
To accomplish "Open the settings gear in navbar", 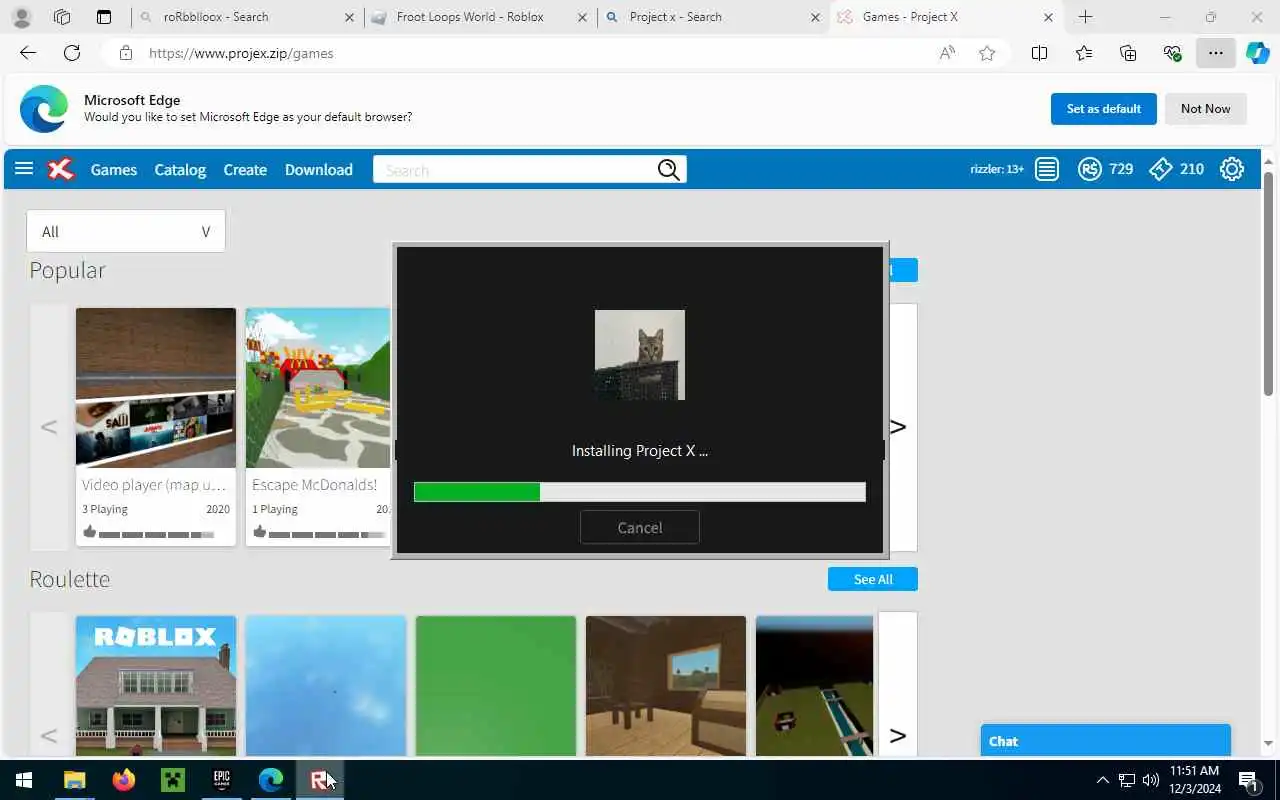I will pos(1232,169).
